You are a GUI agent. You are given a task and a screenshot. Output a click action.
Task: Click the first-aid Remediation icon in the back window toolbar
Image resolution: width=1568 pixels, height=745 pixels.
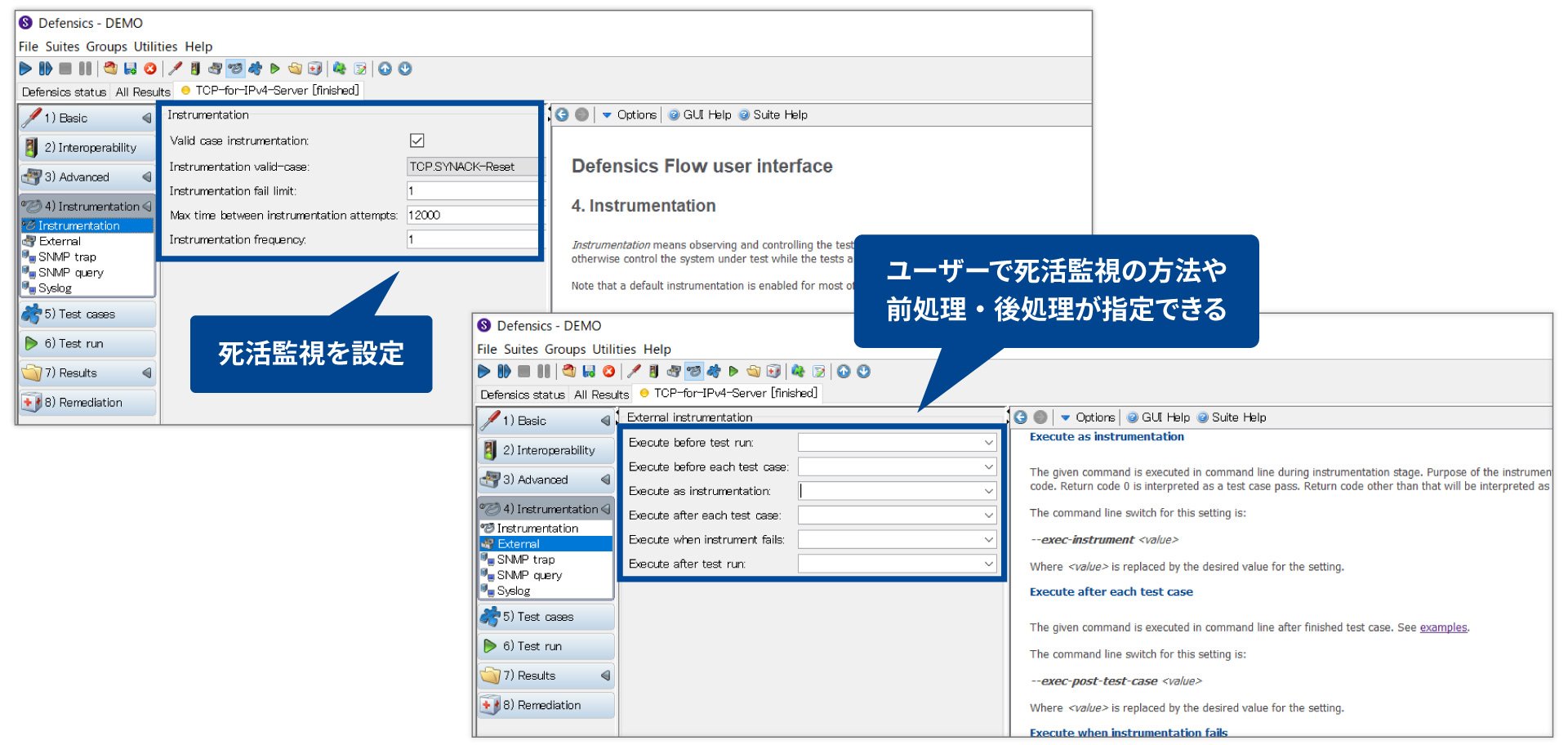[x=314, y=69]
